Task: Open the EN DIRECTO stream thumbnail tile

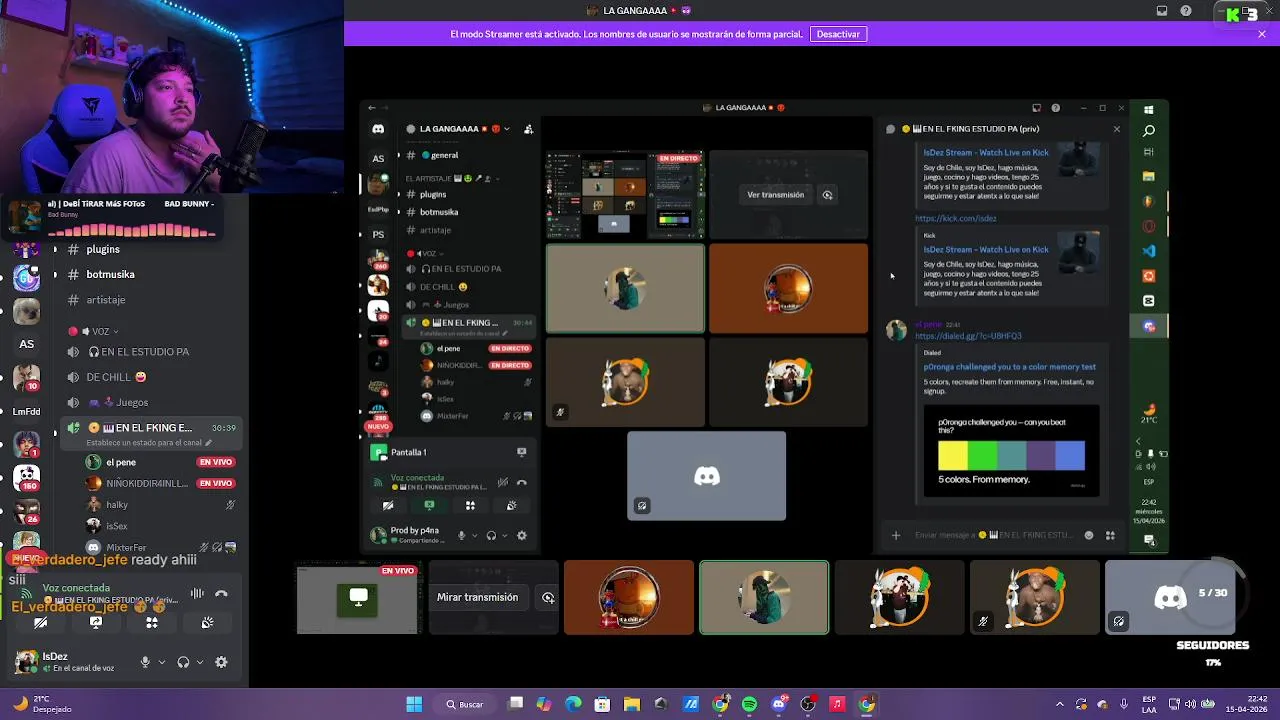Action: (x=625, y=195)
